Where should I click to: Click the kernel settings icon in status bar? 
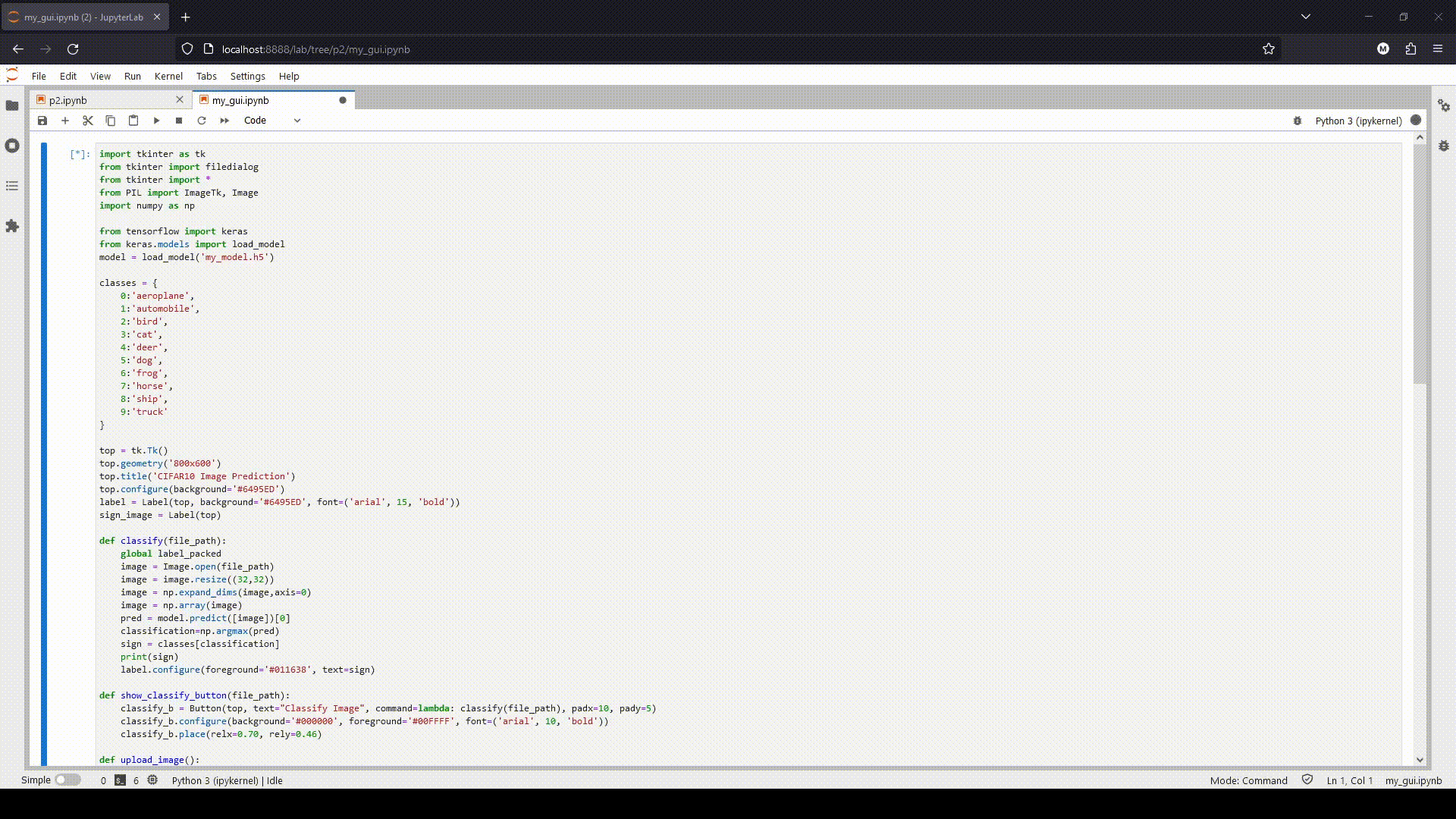point(152,780)
